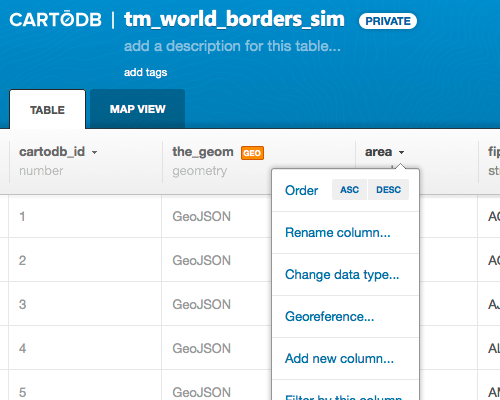This screenshot has height=400, width=500.
Task: Click the area column name
Action: pyautogui.click(x=378, y=152)
